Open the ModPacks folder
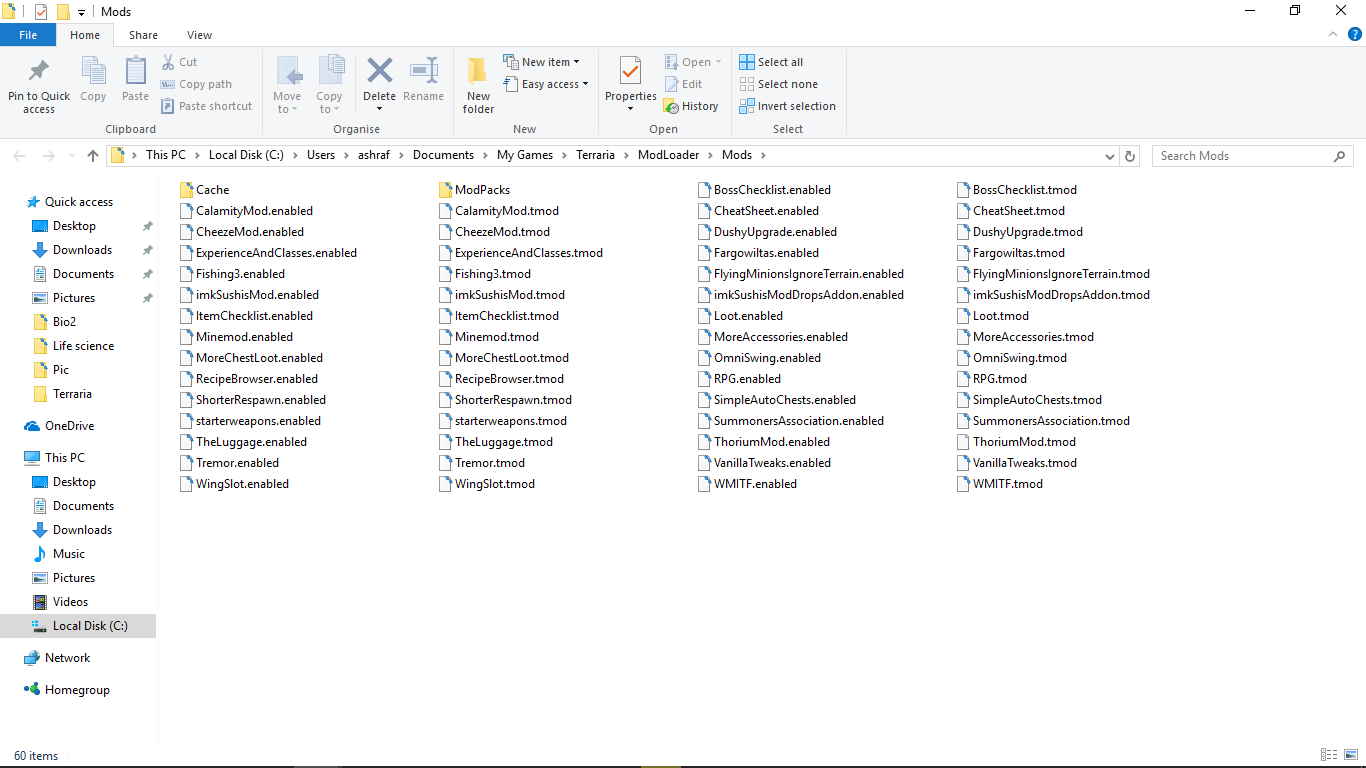The width and height of the screenshot is (1366, 768). (474, 190)
